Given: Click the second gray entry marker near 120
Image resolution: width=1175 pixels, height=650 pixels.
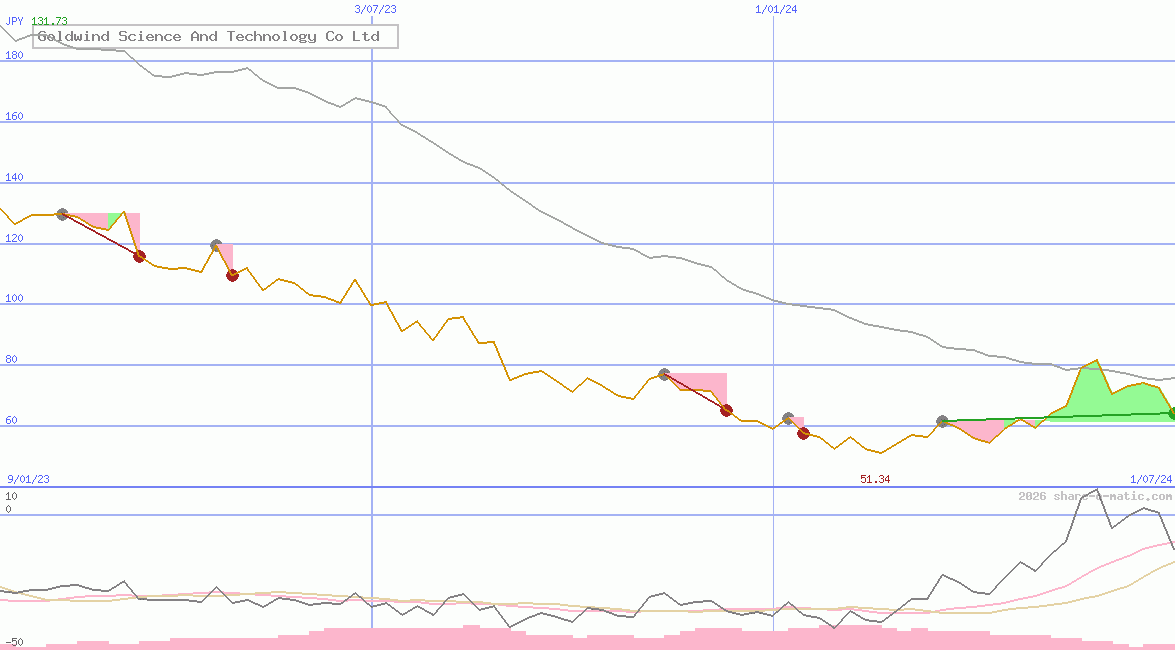Looking at the screenshot, I should coord(216,245).
